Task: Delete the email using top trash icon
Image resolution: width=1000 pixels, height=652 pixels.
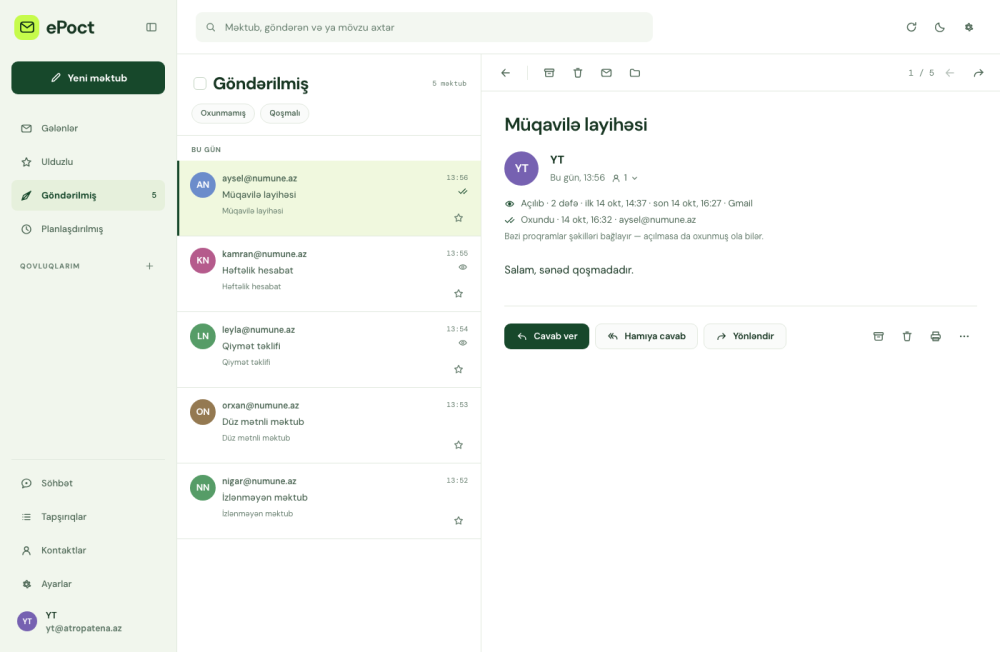Action: (578, 73)
